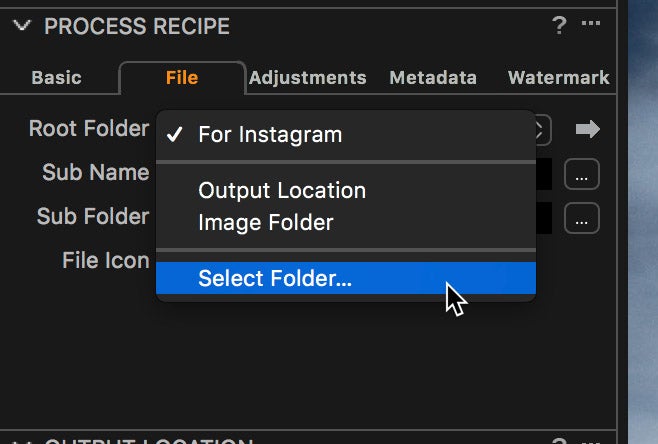This screenshot has width=658, height=444.
Task: Open the Output Location panel options menu
Action: [x=590, y=441]
